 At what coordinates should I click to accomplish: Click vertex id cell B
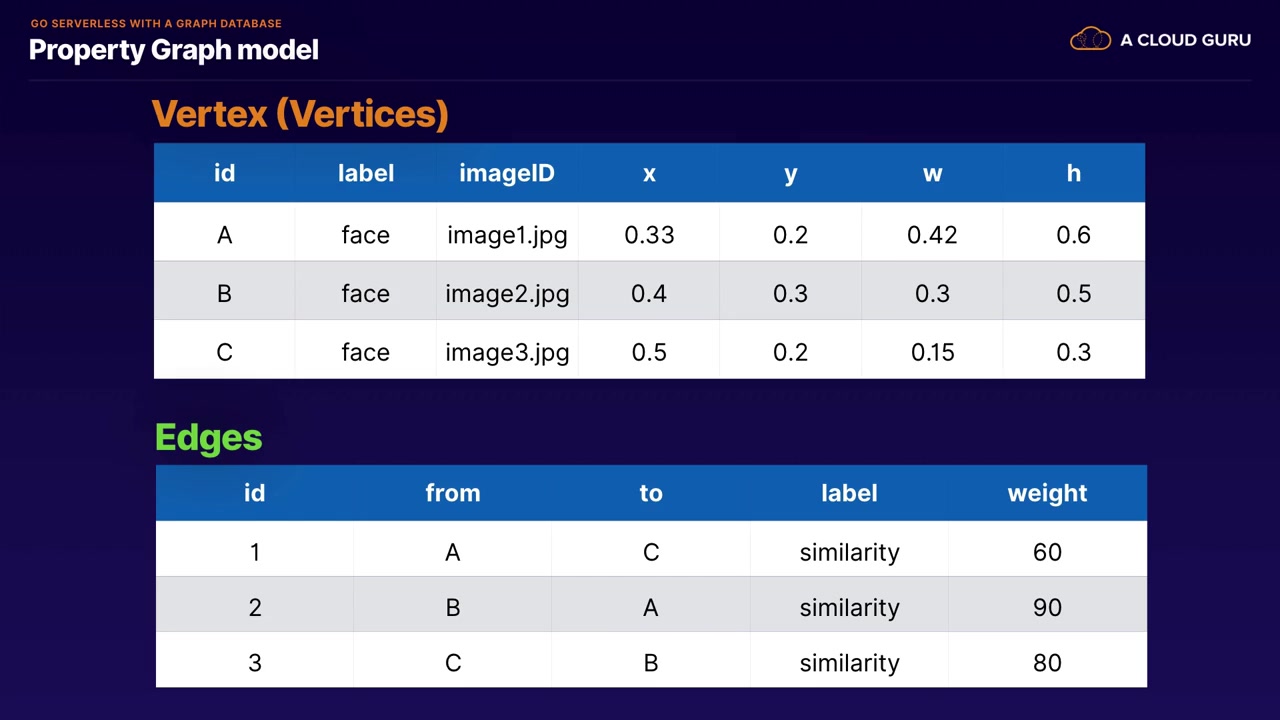224,294
